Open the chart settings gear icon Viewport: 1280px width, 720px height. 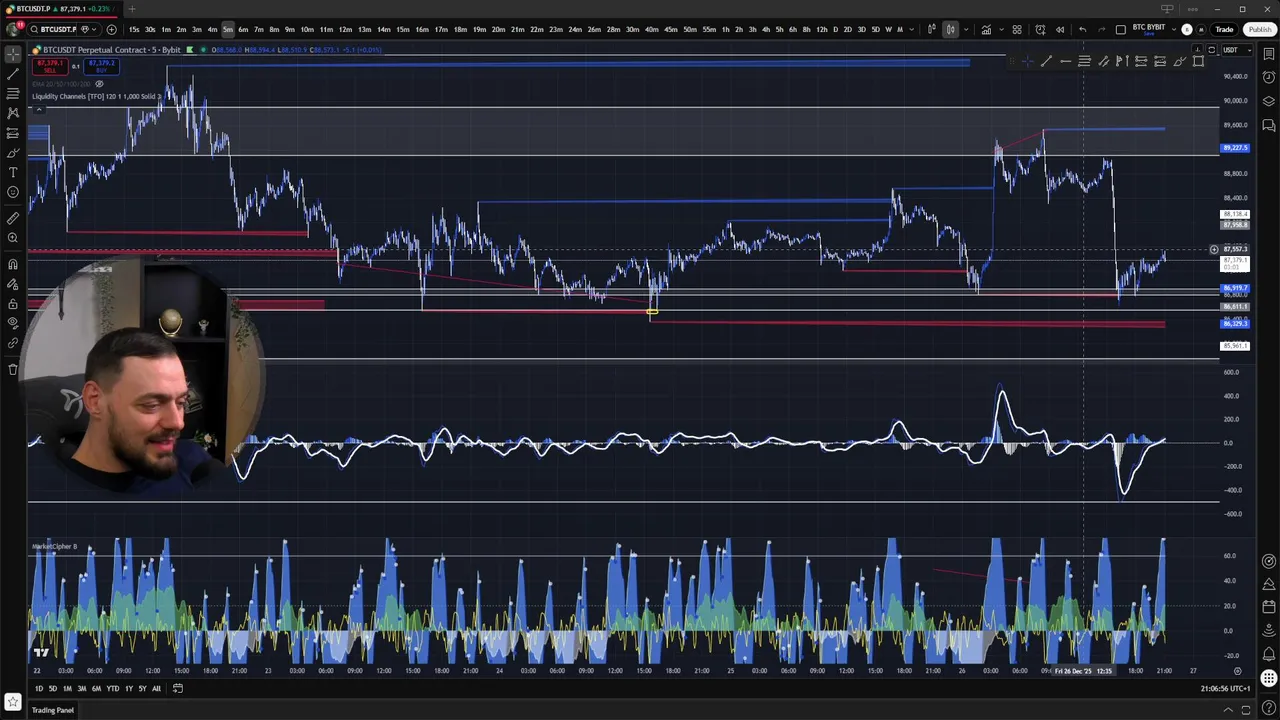(1237, 671)
